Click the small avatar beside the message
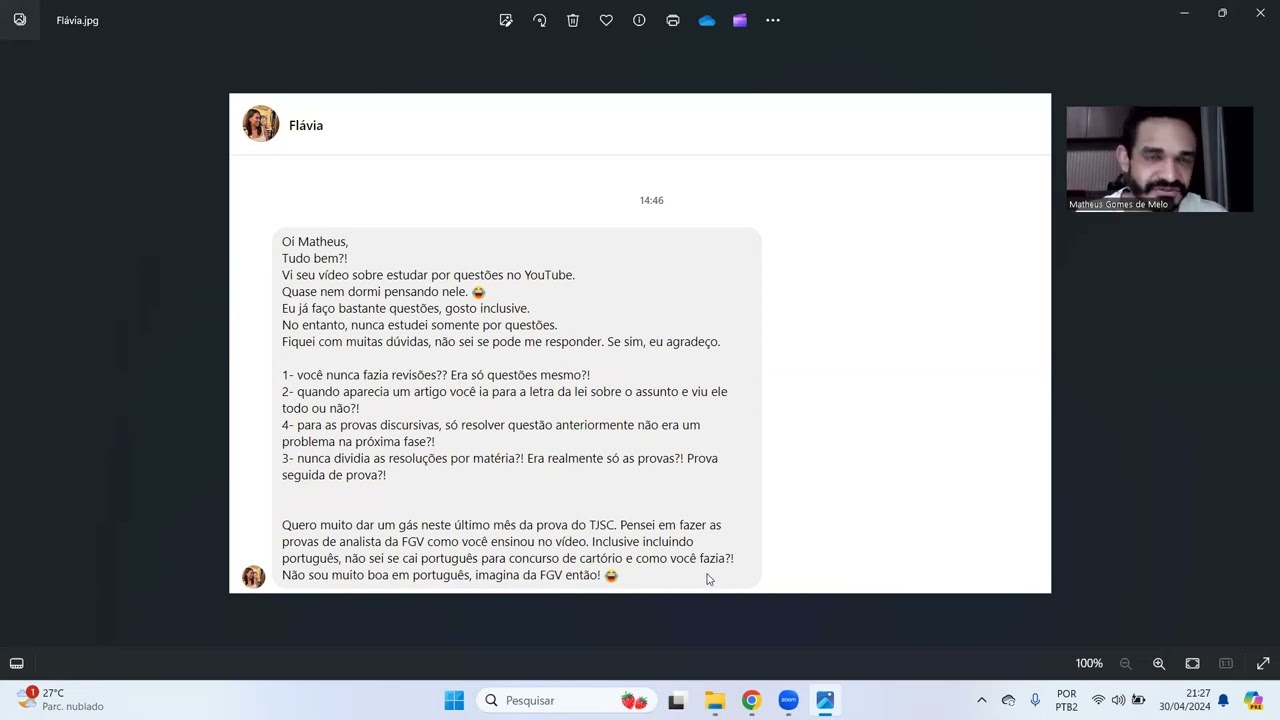Screen dimensions: 1280x720 [254, 576]
